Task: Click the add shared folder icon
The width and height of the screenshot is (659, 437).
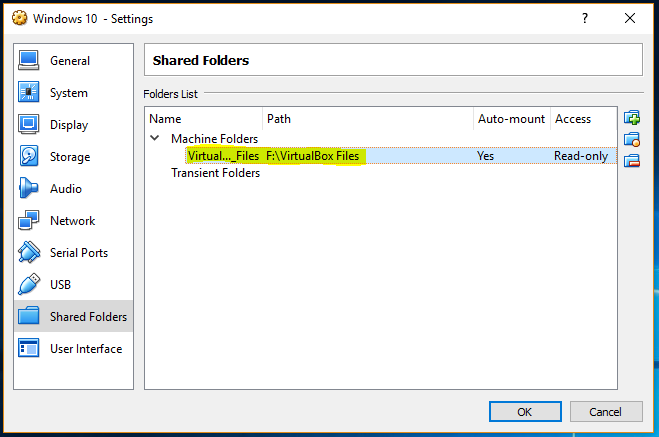Action: pyautogui.click(x=631, y=118)
